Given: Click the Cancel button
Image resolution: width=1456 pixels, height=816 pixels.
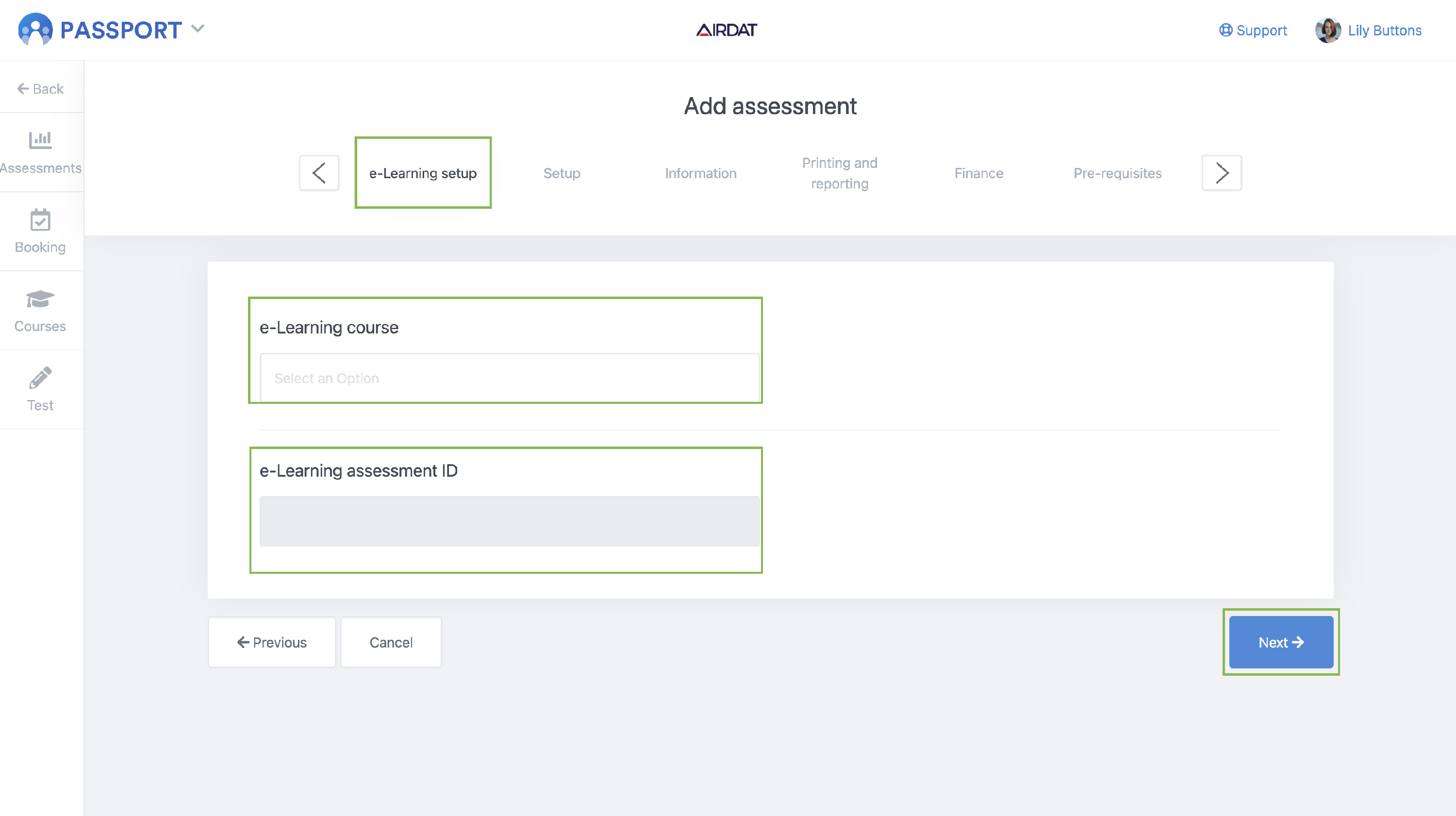Looking at the screenshot, I should tap(391, 642).
